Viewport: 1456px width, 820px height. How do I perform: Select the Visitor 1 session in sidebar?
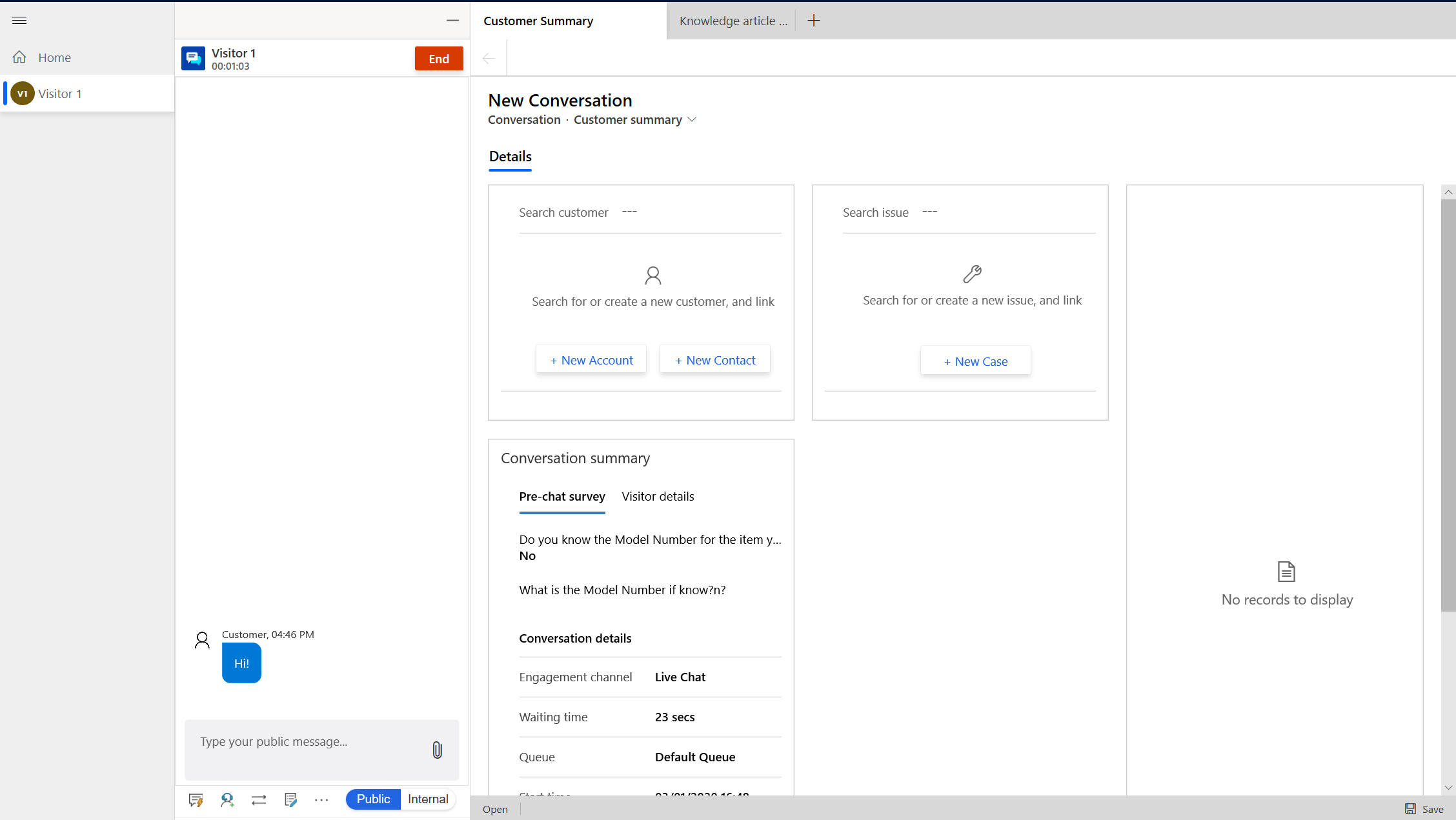59,94
